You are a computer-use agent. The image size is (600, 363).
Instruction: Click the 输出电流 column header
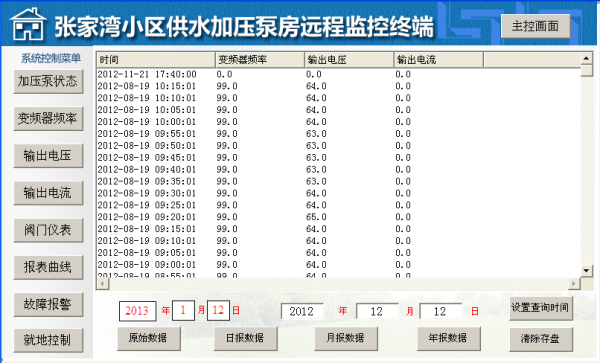tap(439, 60)
